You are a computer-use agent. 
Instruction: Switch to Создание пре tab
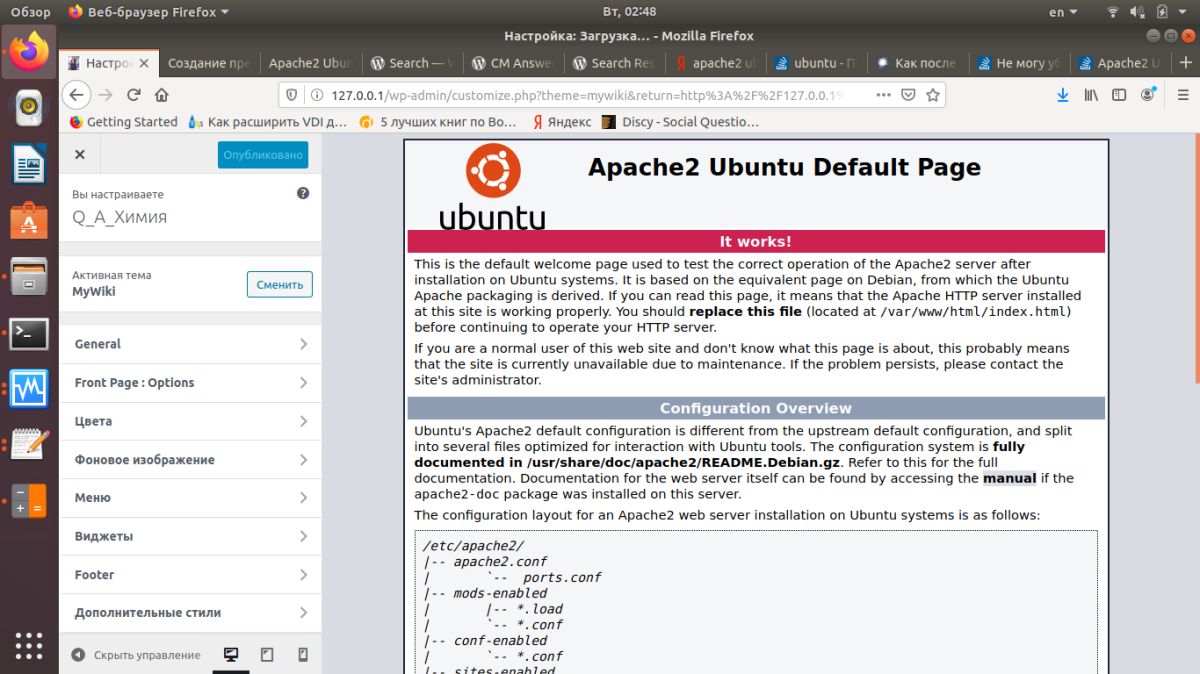point(209,63)
